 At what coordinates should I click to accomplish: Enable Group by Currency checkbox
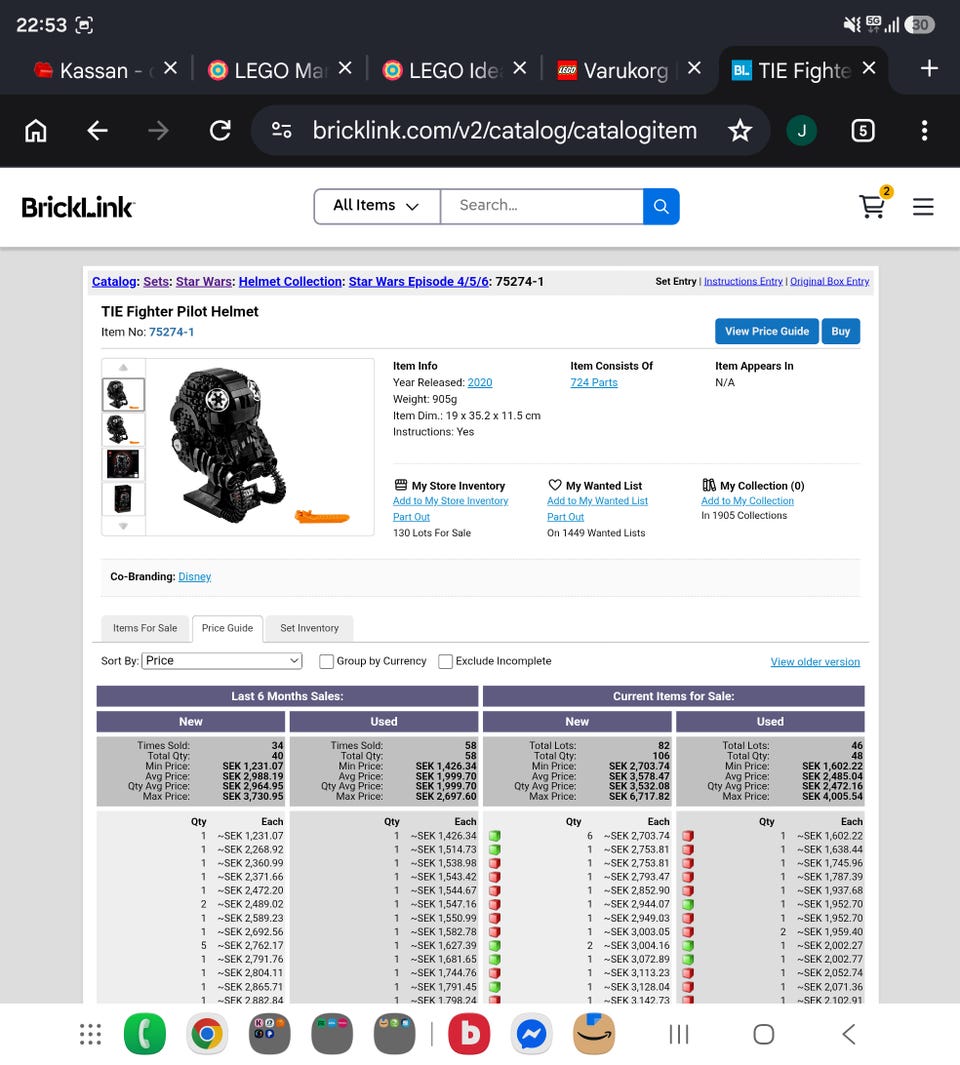pyautogui.click(x=326, y=662)
